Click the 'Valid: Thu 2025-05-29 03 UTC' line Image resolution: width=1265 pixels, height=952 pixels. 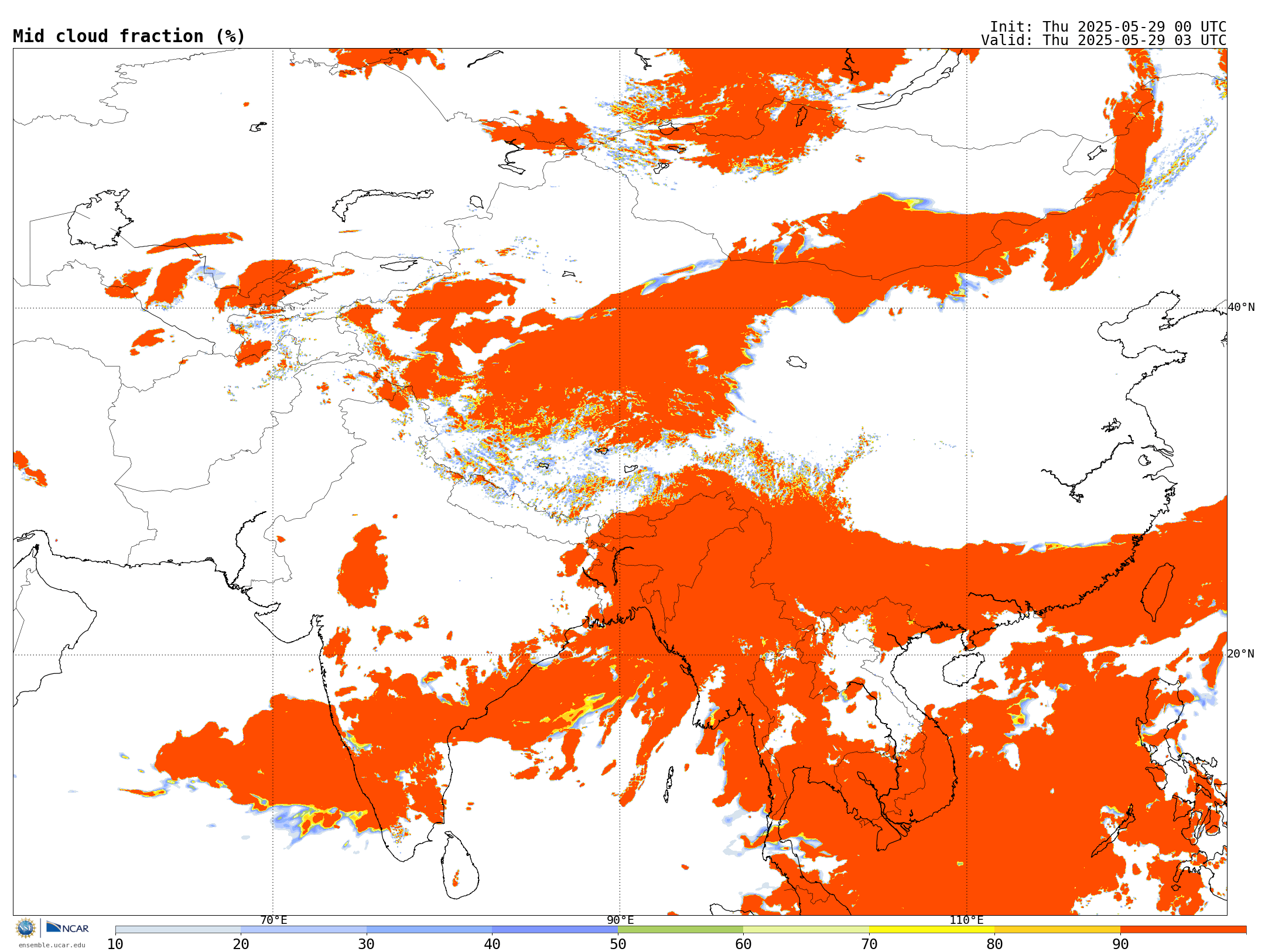tap(1104, 40)
